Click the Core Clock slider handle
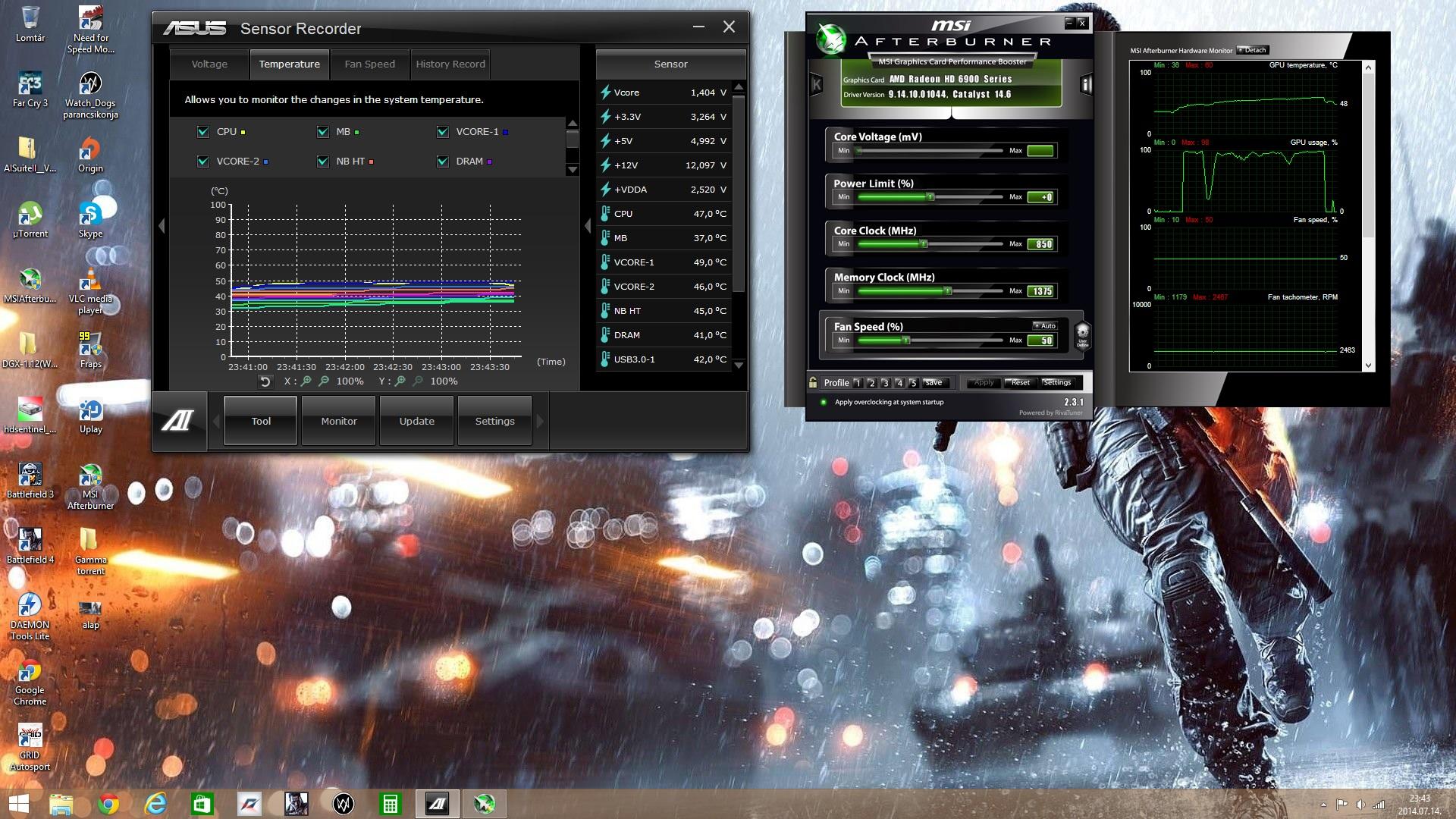This screenshot has width=1456, height=819. click(x=923, y=244)
